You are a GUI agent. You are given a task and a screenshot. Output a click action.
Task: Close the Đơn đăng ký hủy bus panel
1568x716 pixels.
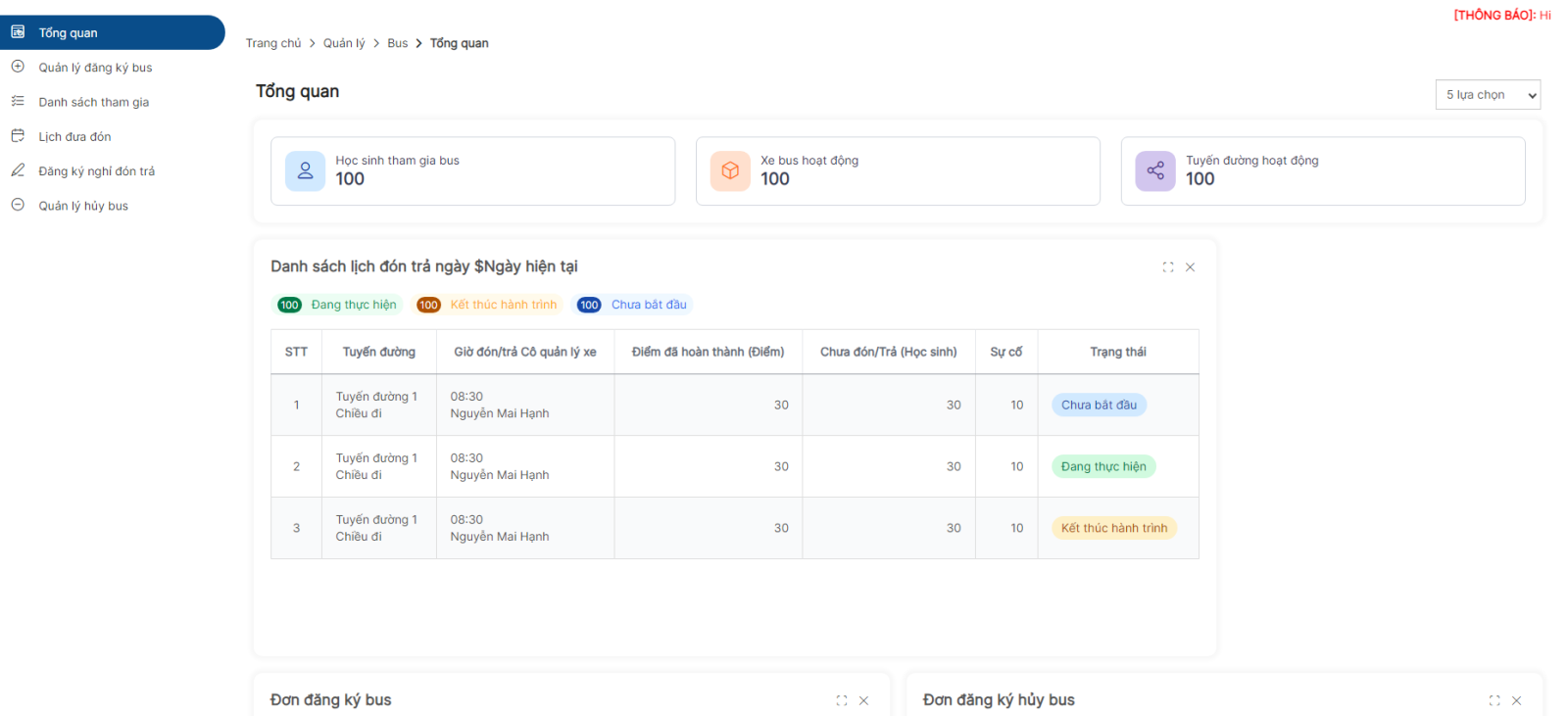[1516, 700]
